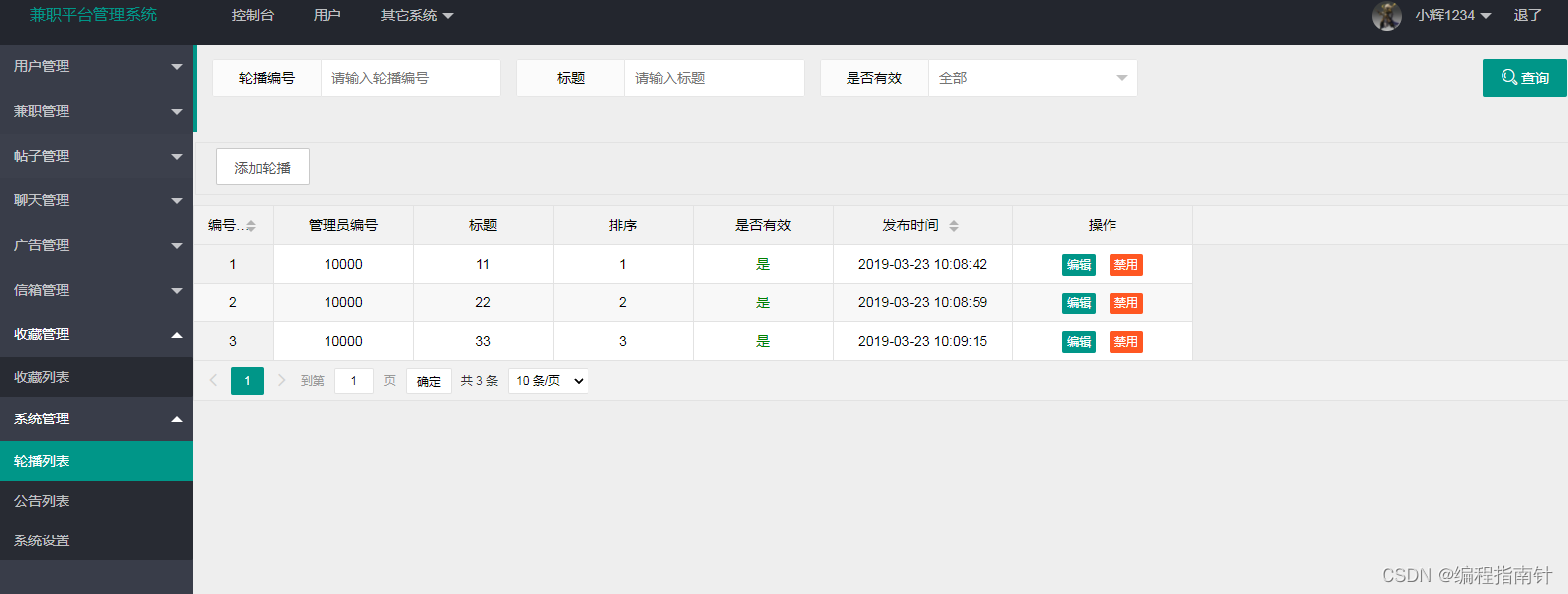Expand 广告管理 sidebar menu
Image resolution: width=1568 pixels, height=594 pixels.
point(96,245)
